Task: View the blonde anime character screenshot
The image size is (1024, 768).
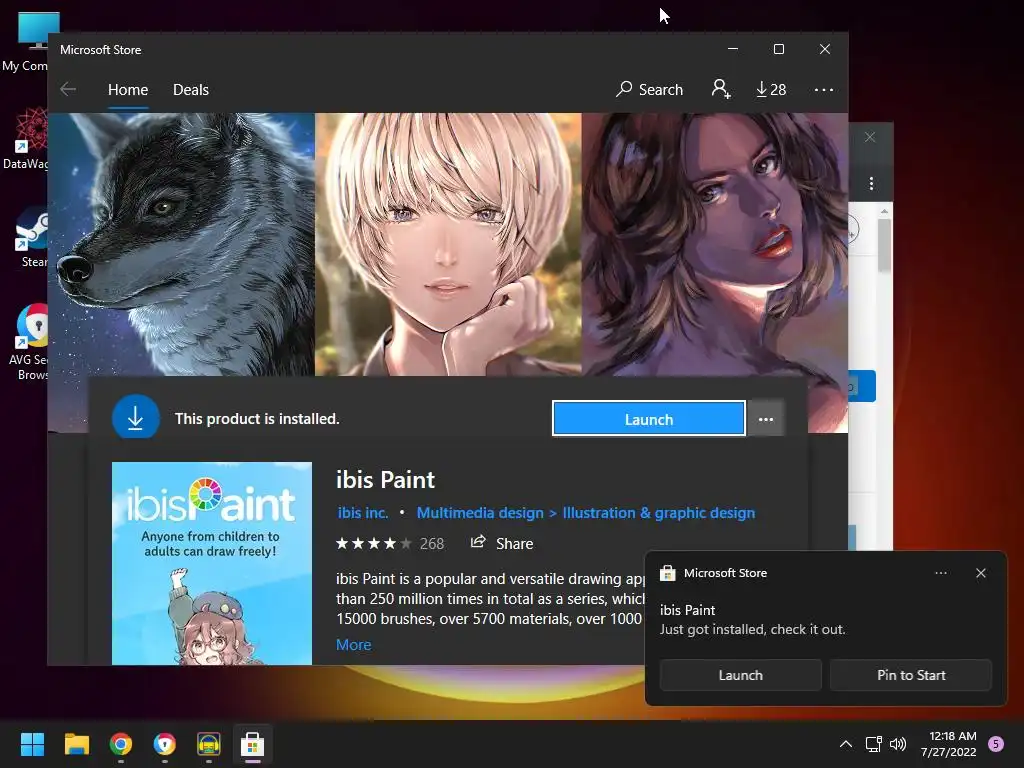Action: pos(448,244)
